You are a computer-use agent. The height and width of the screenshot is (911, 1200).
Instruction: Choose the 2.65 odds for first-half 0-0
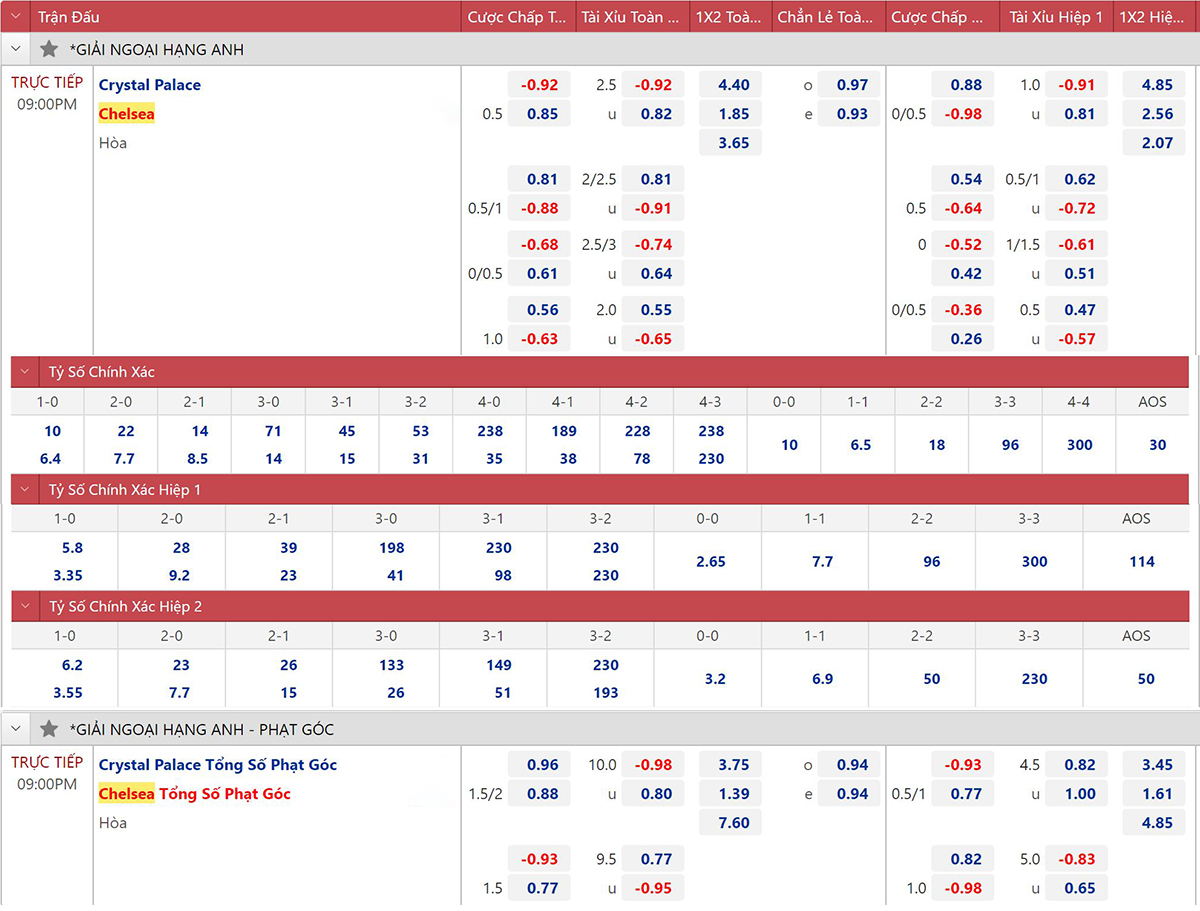click(710, 562)
